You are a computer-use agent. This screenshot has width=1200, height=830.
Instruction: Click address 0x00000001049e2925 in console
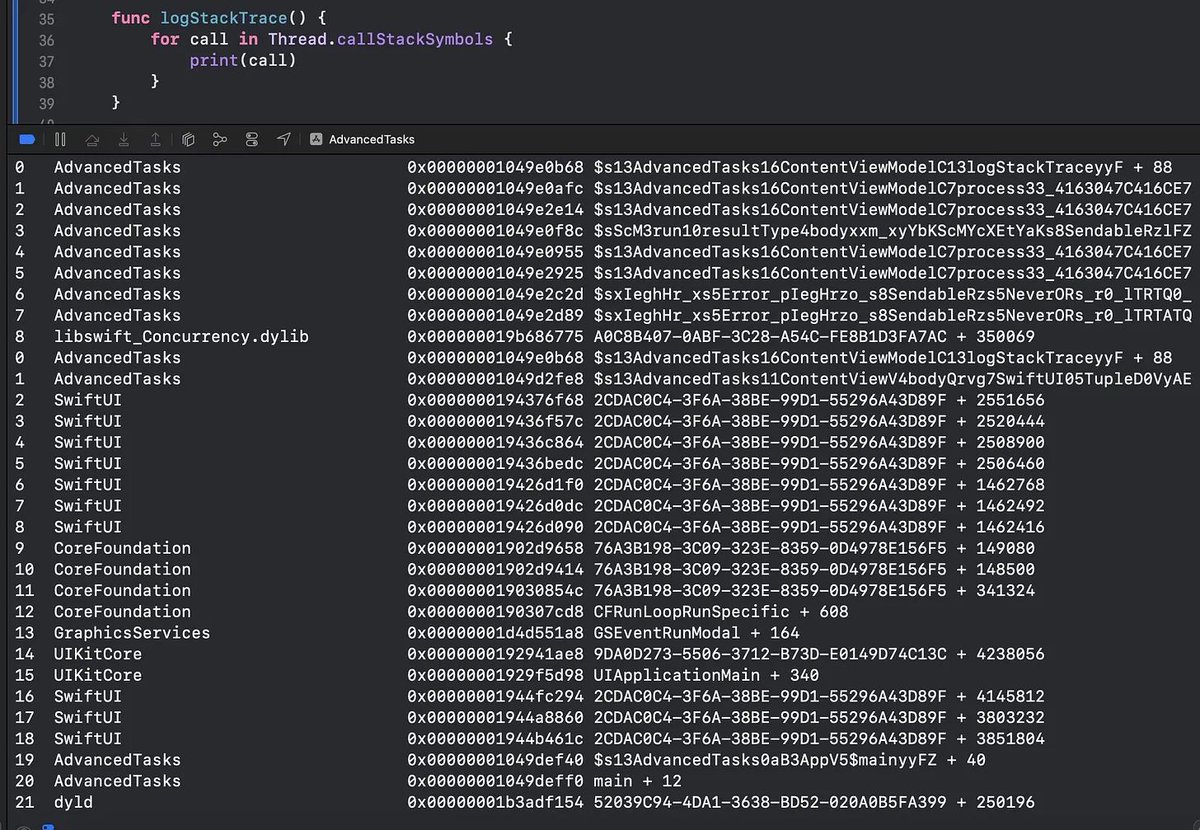496,273
